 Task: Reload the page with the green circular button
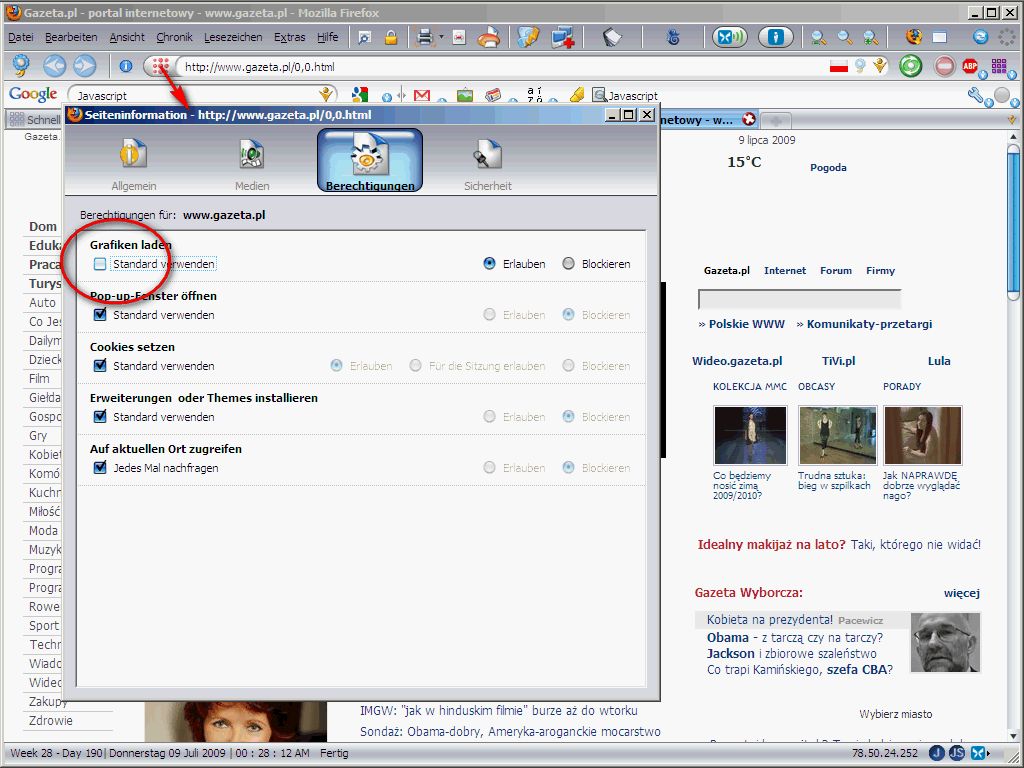[x=910, y=66]
